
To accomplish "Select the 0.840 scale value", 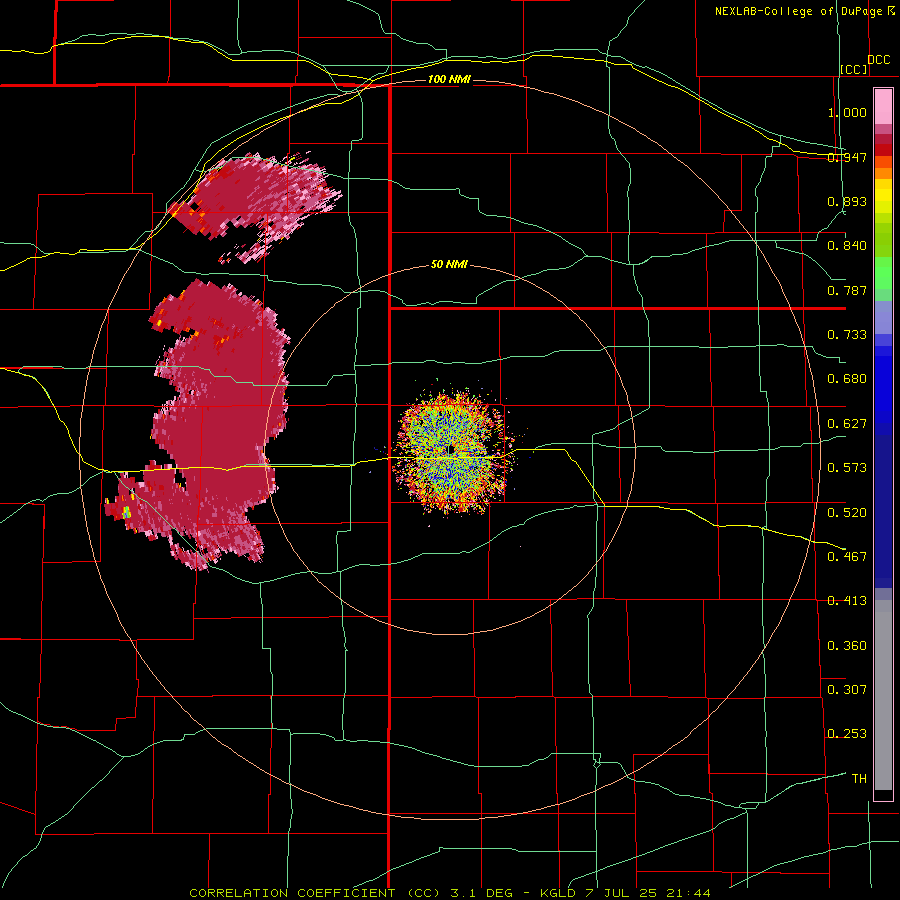I will [847, 246].
